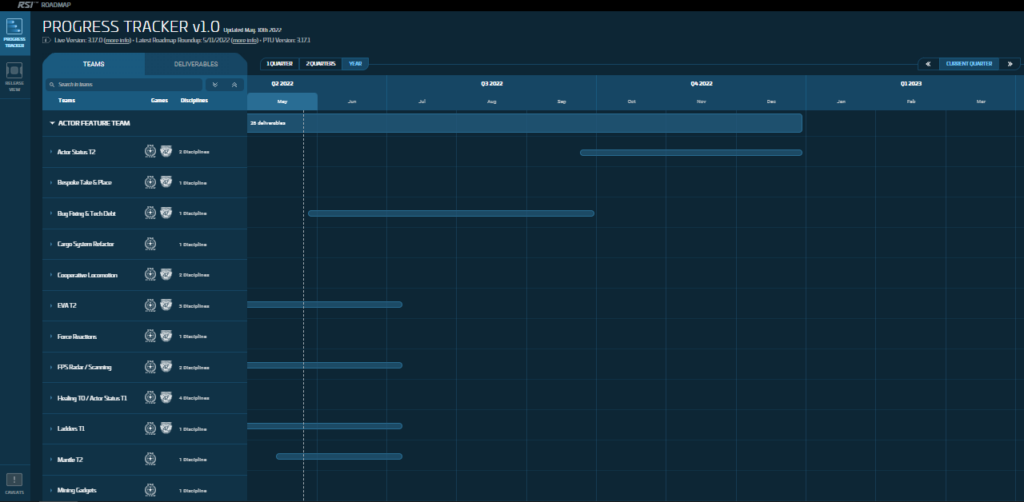Screen dimensions: 1024x502
Task: Click the Actor Status T2 timeline bar
Action: pos(691,152)
